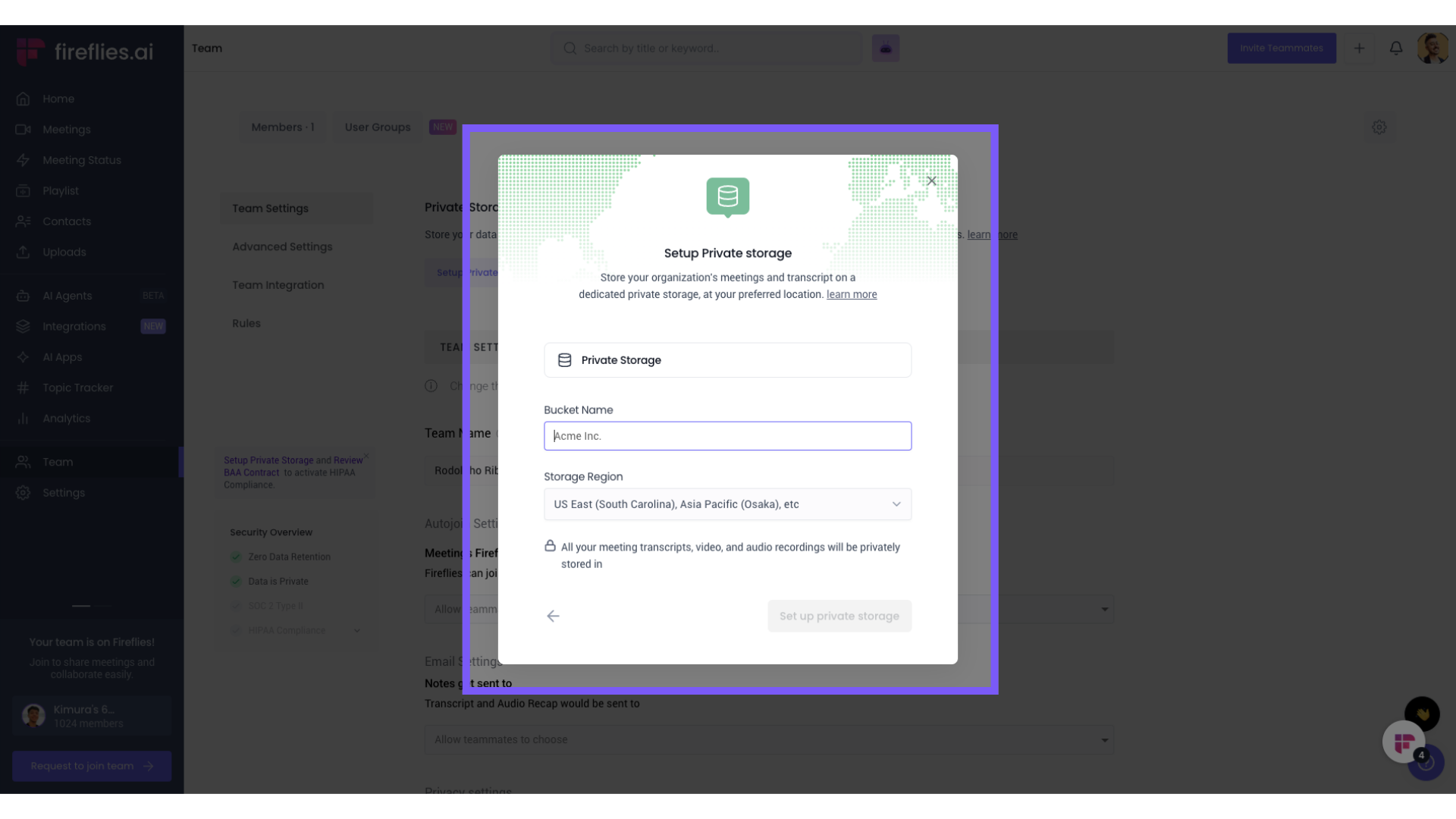Image resolution: width=1456 pixels, height=819 pixels.
Task: Open the Allow teammates to choose dropdown
Action: coord(768,739)
